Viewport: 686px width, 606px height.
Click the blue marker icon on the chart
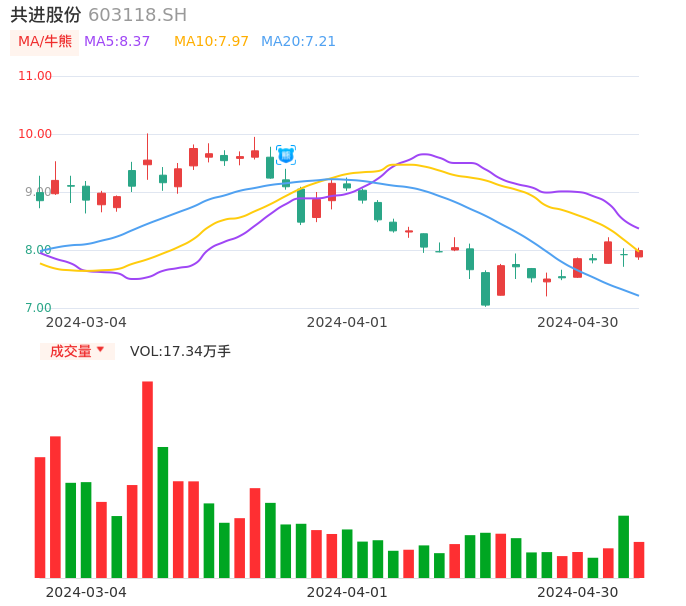click(286, 155)
